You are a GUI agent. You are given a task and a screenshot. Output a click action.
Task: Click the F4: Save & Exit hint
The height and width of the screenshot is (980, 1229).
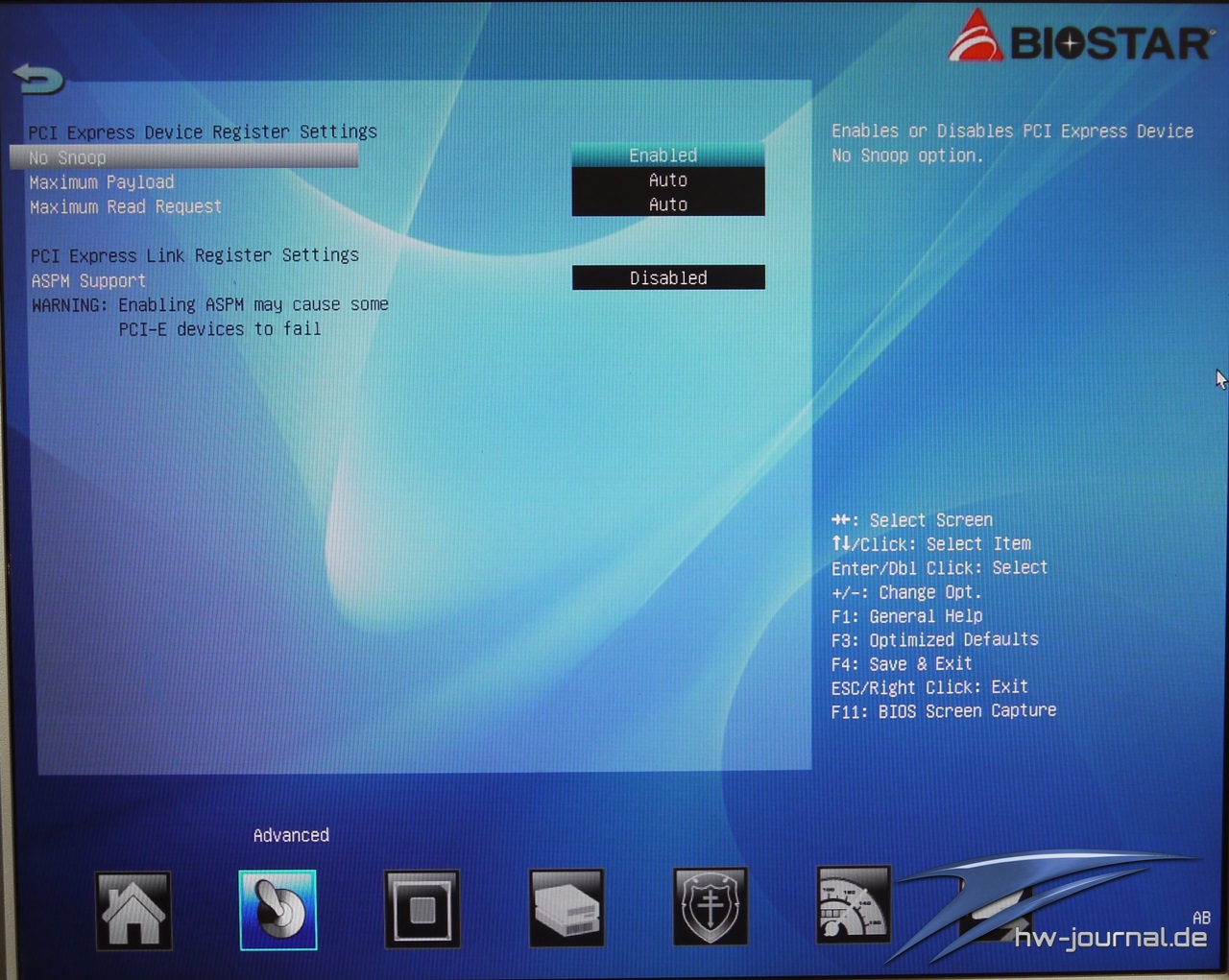(902, 663)
